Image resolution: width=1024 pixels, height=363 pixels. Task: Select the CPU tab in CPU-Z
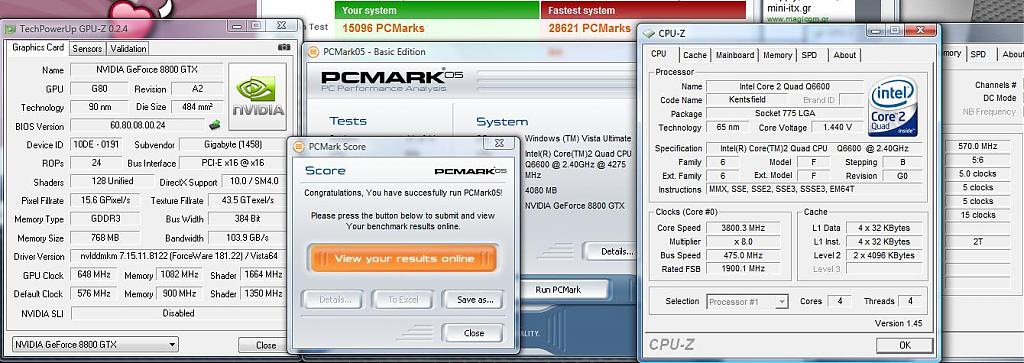tap(659, 54)
